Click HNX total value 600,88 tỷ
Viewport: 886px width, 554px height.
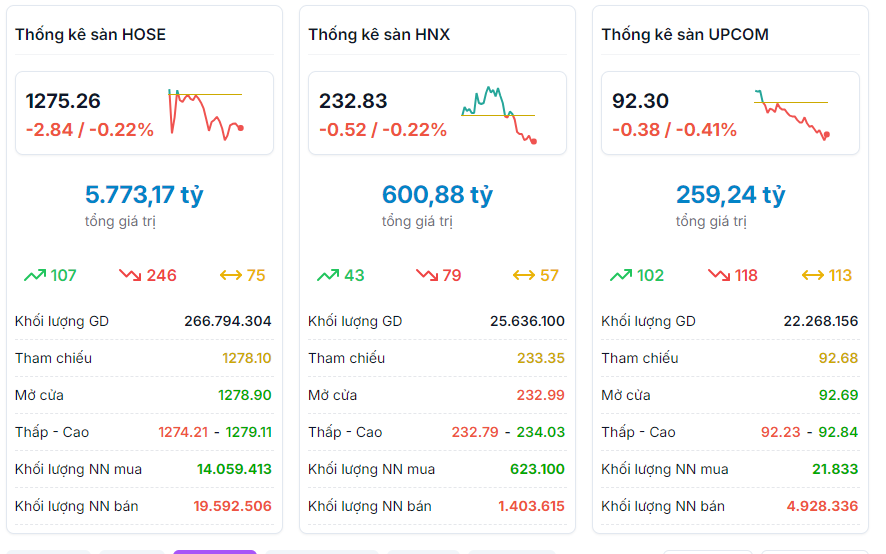[437, 194]
